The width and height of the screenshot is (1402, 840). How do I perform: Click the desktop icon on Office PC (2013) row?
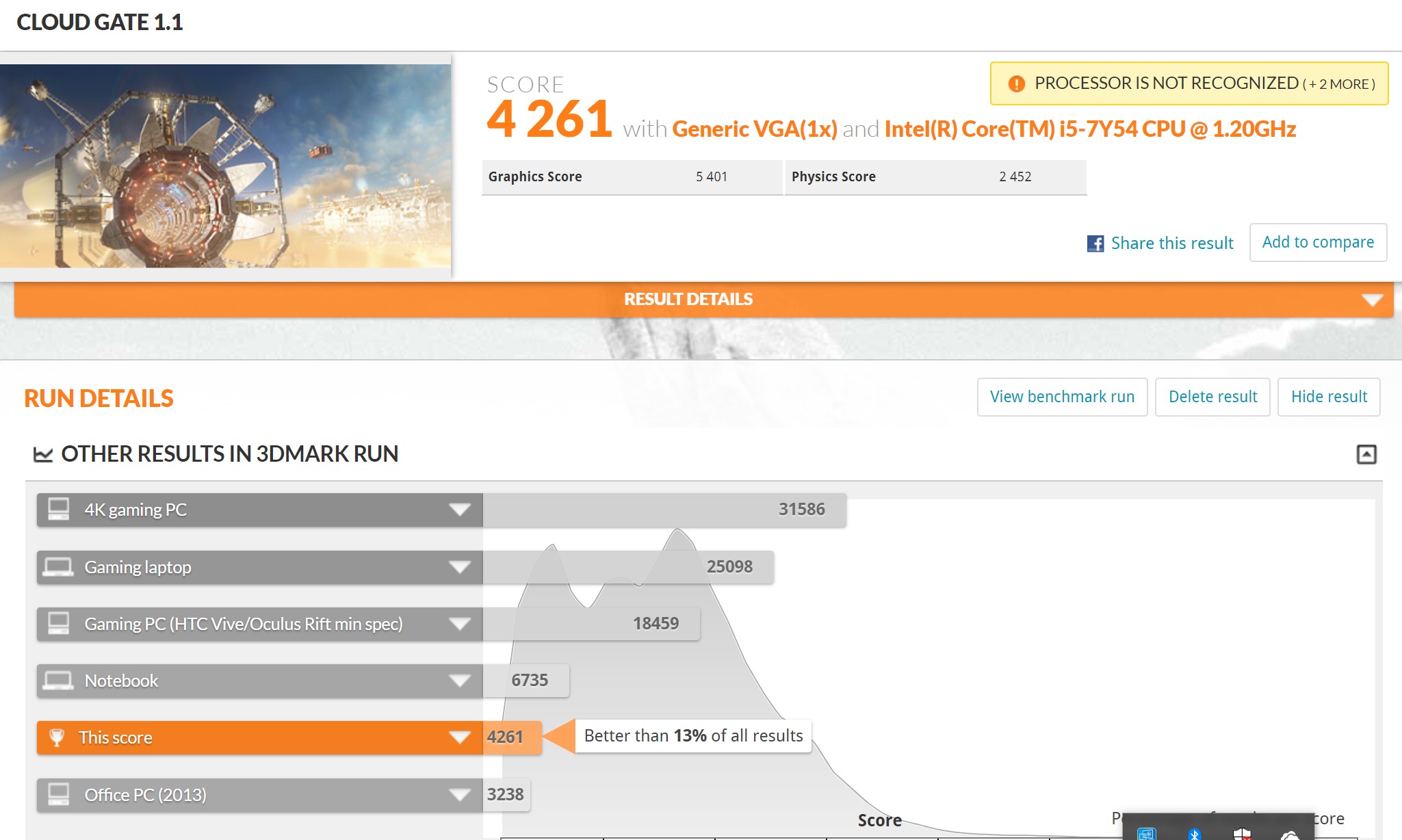[x=59, y=795]
